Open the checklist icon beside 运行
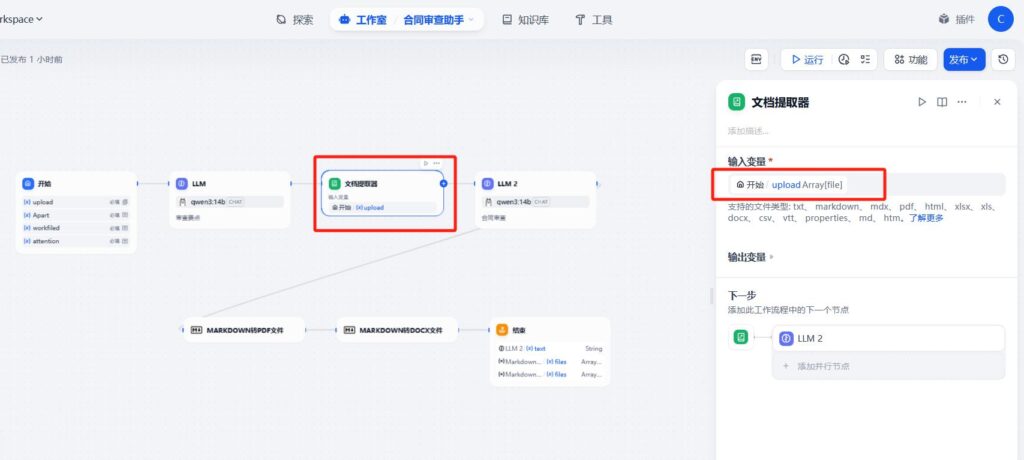 [x=865, y=60]
